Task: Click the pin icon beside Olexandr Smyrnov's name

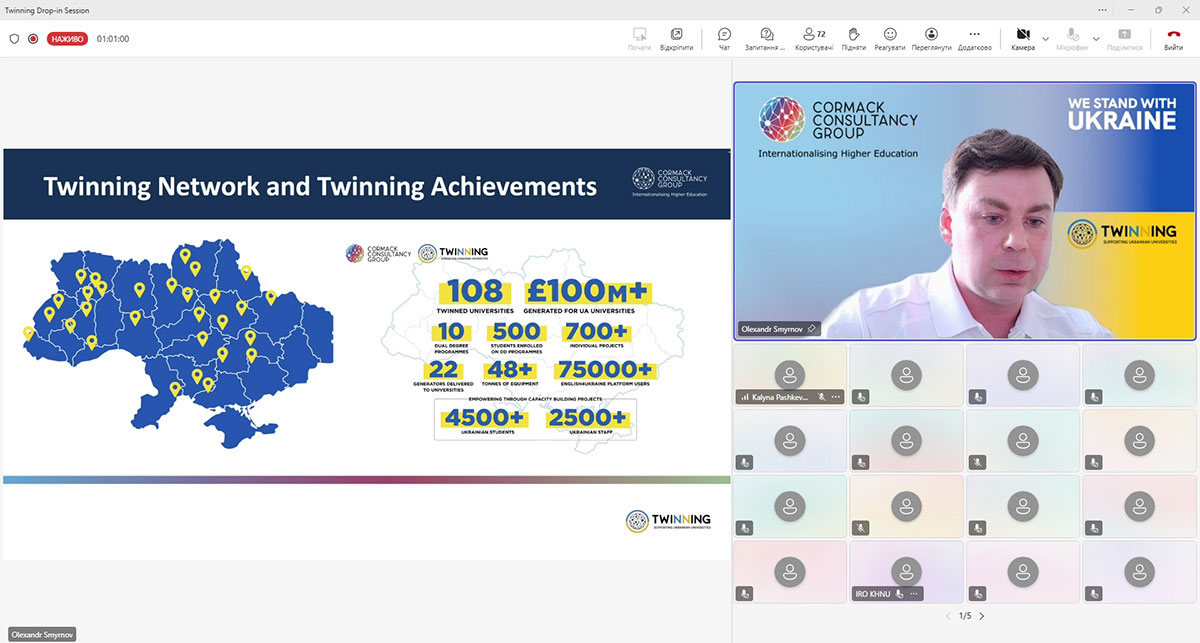Action: pyautogui.click(x=812, y=328)
